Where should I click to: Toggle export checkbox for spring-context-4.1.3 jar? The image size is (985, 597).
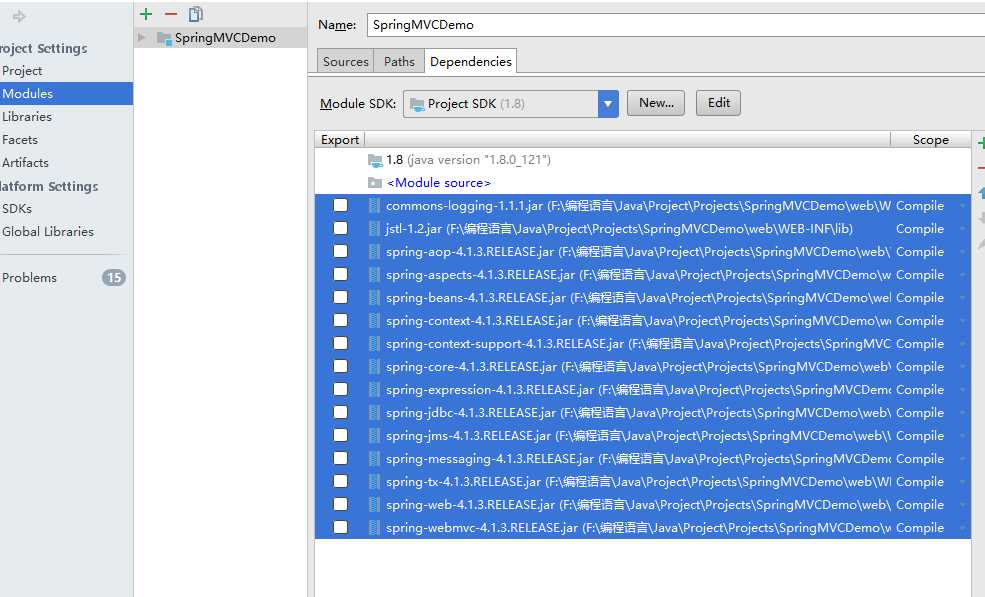(x=340, y=320)
